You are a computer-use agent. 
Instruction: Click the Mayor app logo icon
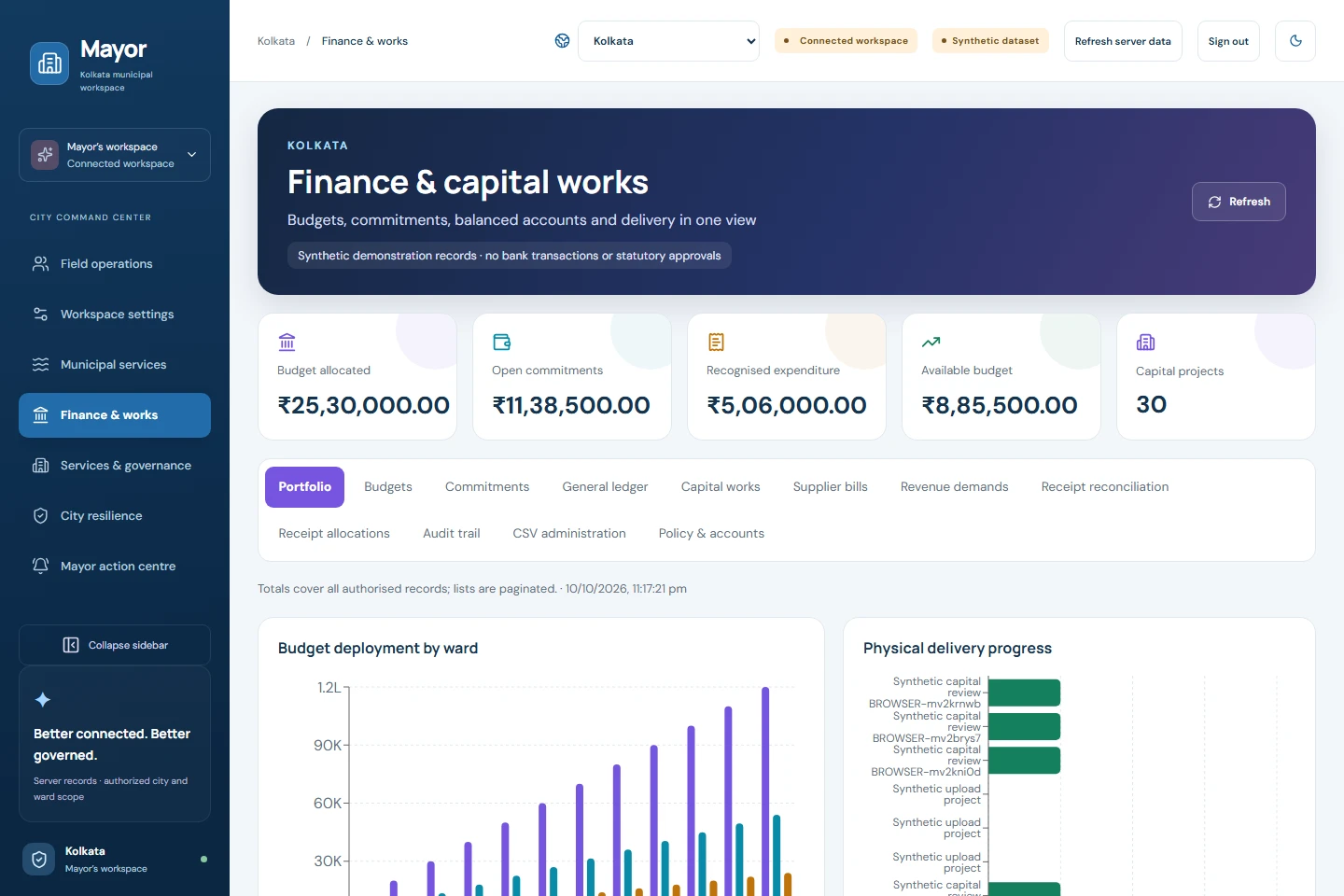point(49,63)
